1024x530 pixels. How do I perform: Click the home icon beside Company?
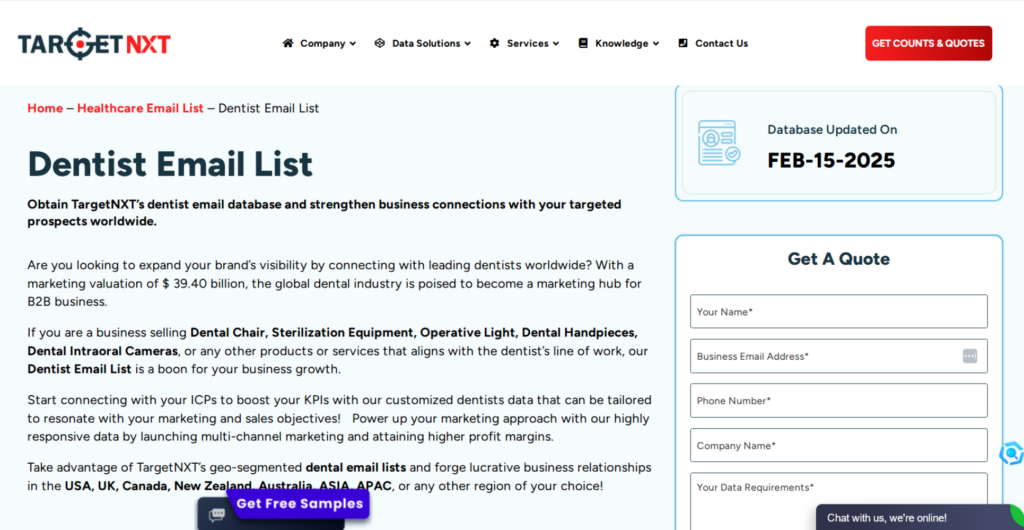tap(288, 43)
